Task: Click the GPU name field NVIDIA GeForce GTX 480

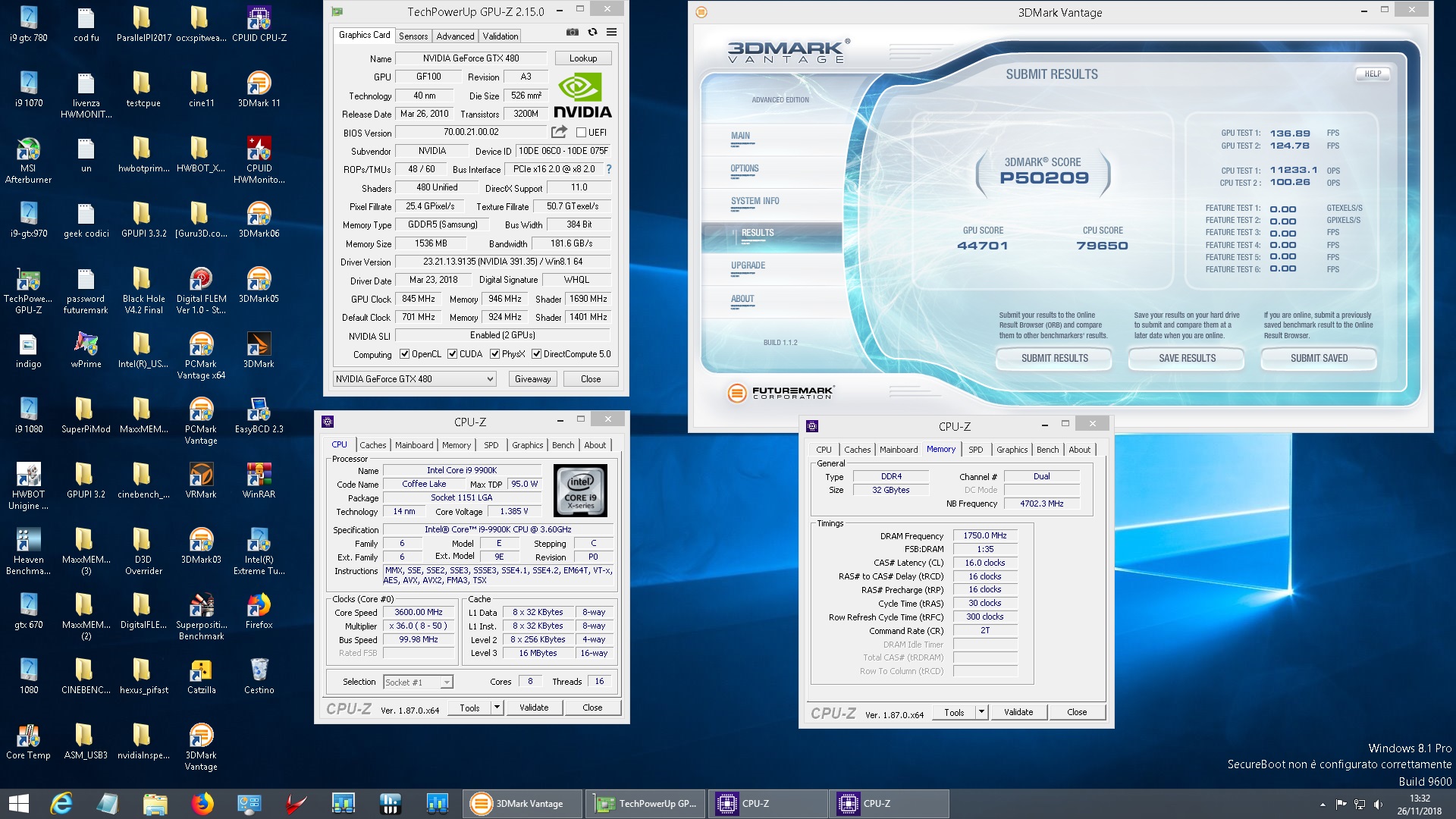Action: pos(470,58)
